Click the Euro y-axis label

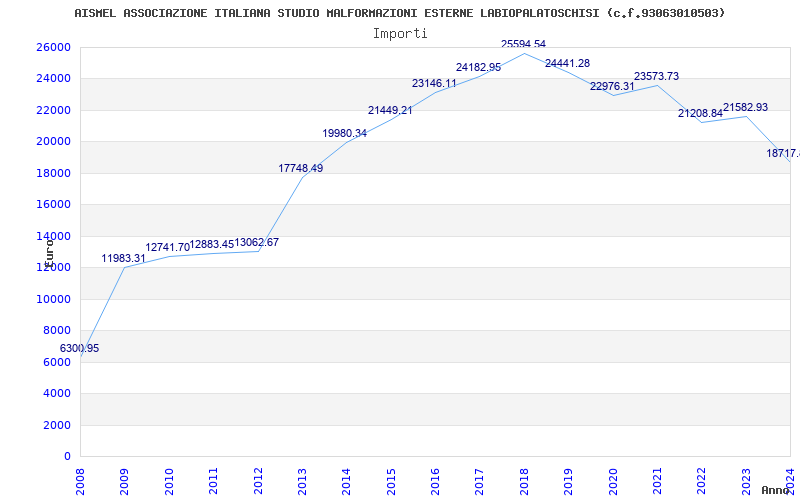tap(49, 253)
